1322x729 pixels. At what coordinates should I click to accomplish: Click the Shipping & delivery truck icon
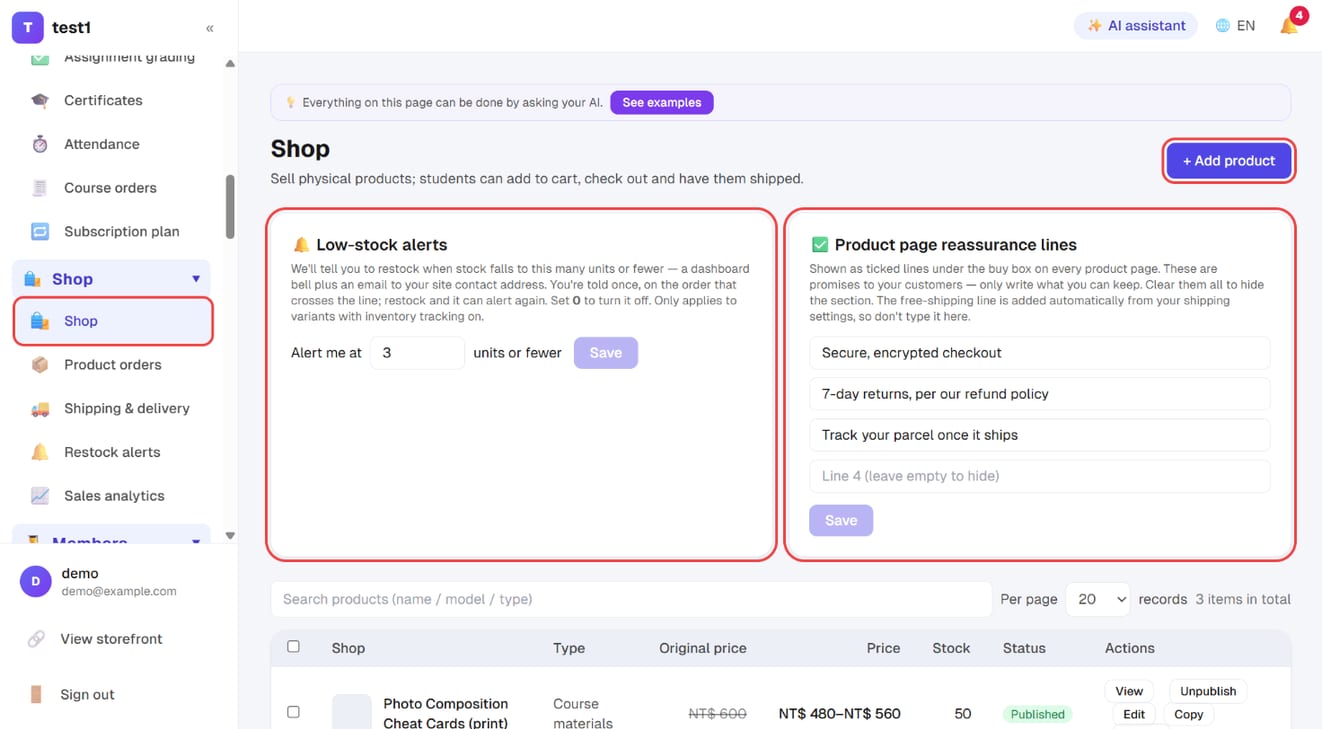[40, 409]
